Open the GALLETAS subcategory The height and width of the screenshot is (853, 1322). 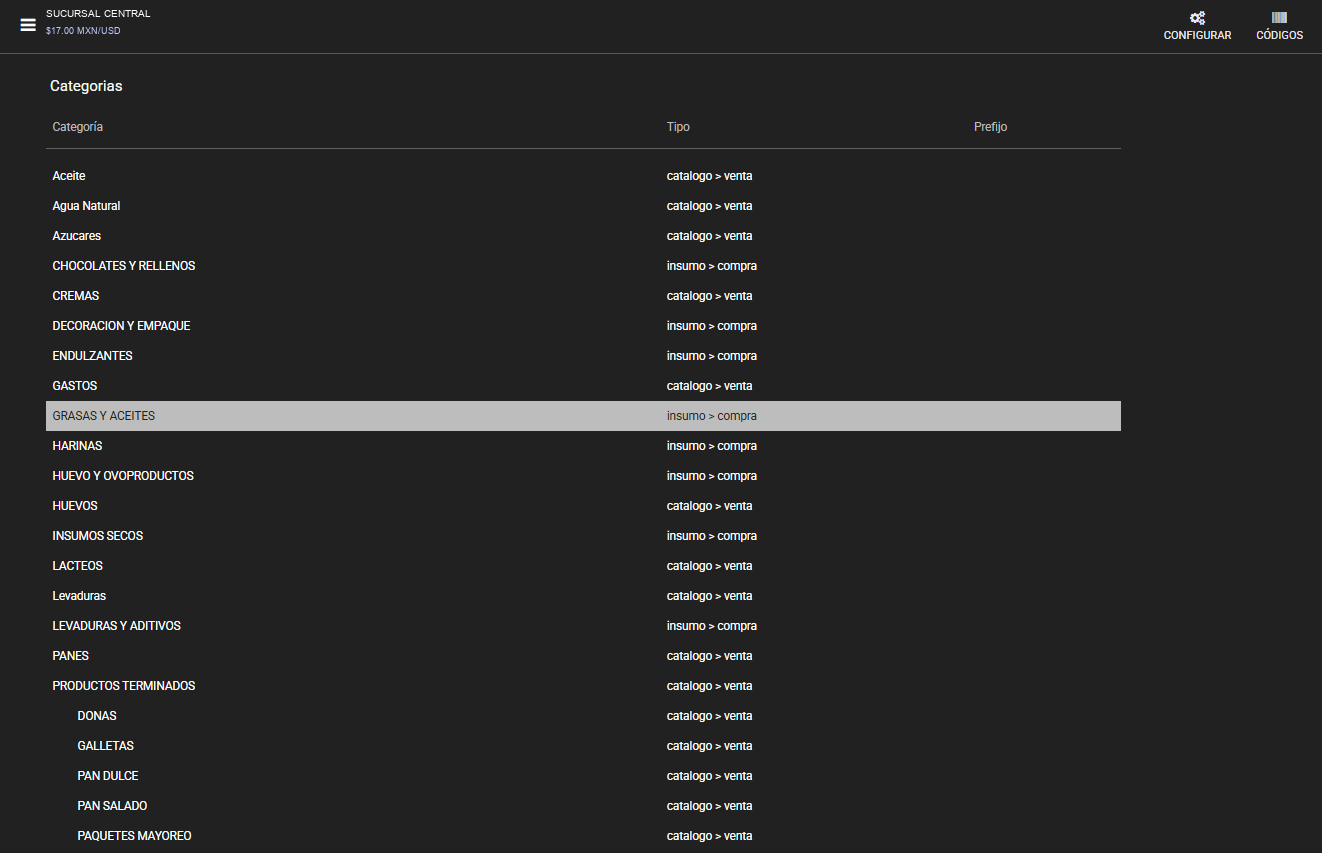point(583,746)
